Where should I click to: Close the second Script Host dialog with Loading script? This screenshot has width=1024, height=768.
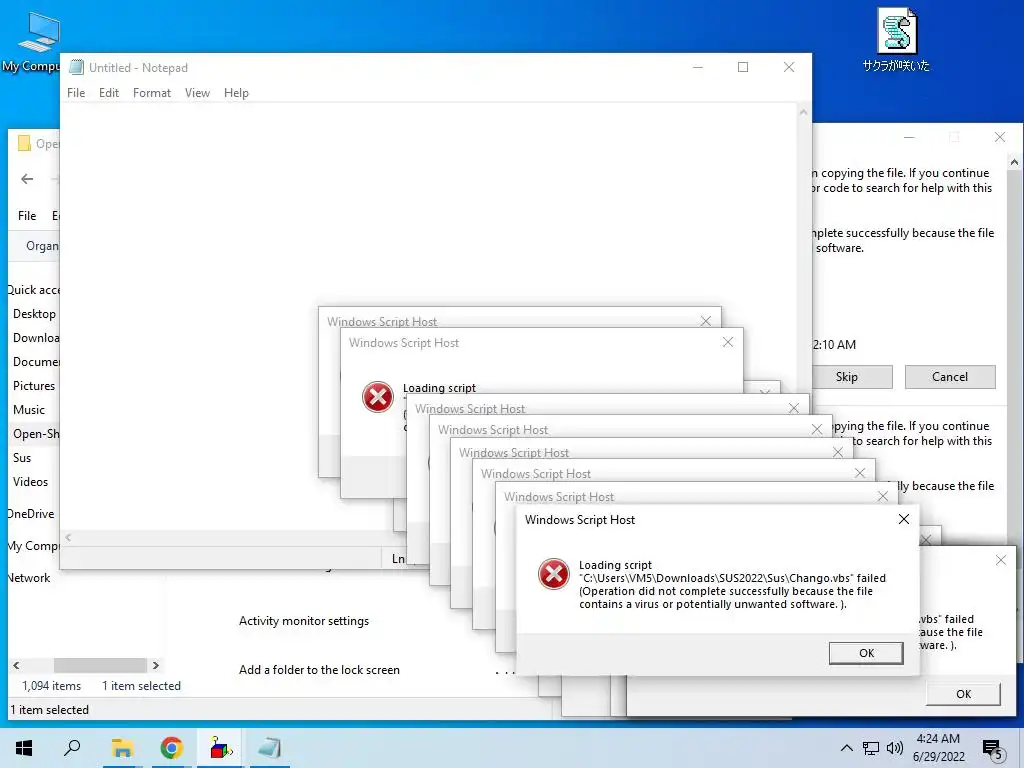click(x=728, y=342)
